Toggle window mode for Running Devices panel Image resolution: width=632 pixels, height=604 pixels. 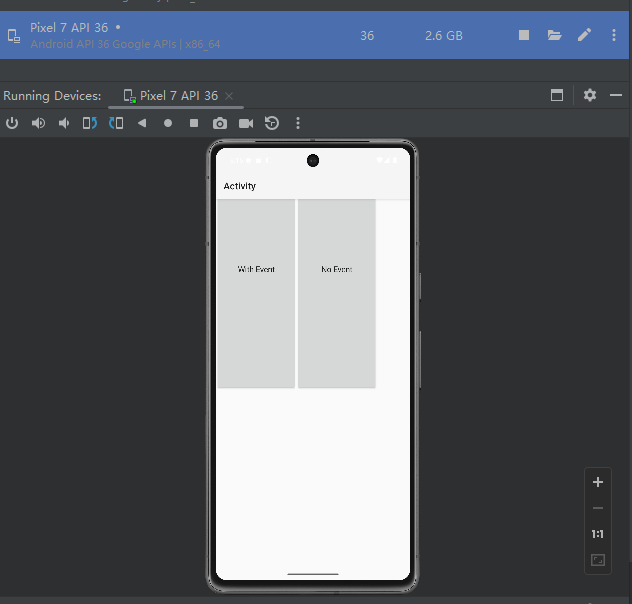click(x=557, y=95)
